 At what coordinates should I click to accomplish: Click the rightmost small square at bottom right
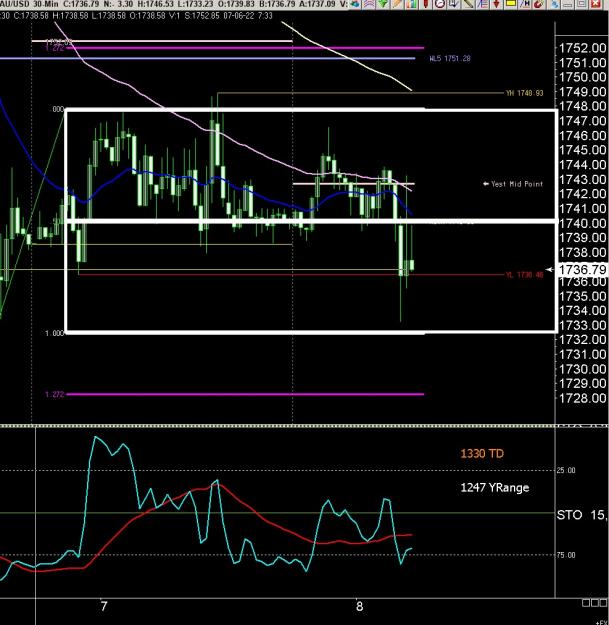click(602, 603)
